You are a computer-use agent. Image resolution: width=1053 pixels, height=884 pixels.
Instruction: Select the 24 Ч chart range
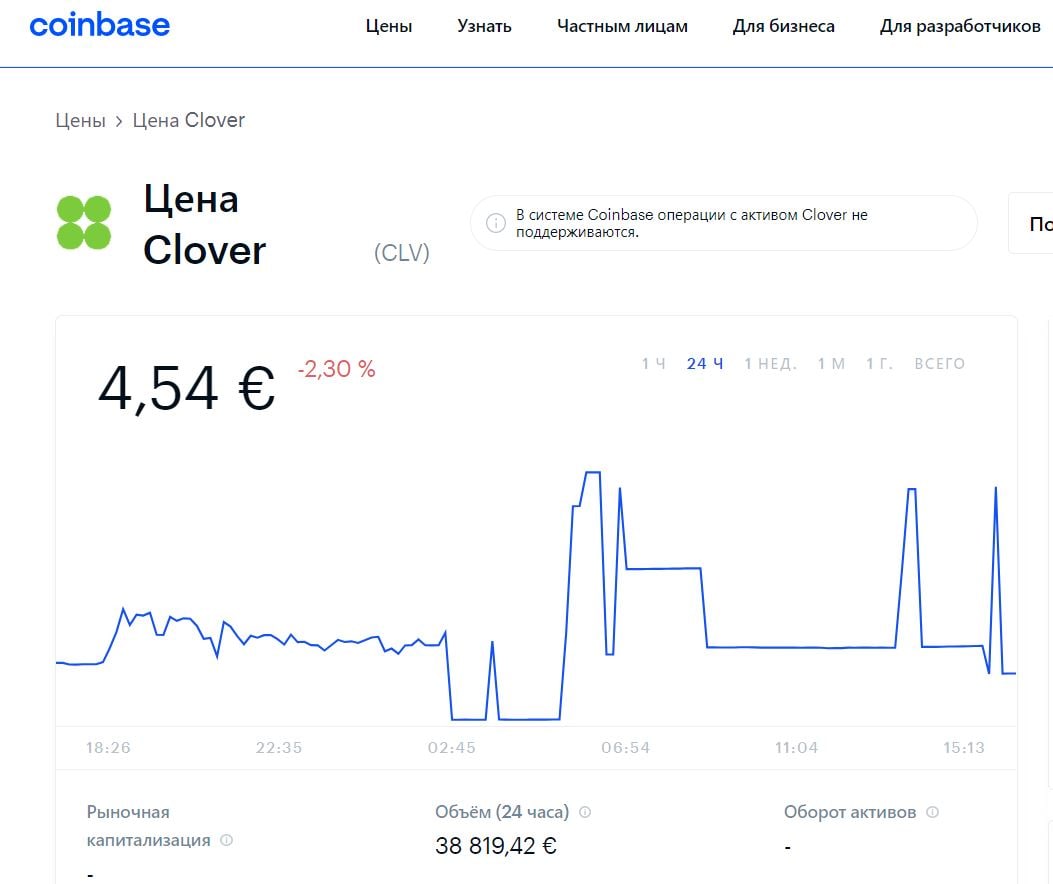704,364
